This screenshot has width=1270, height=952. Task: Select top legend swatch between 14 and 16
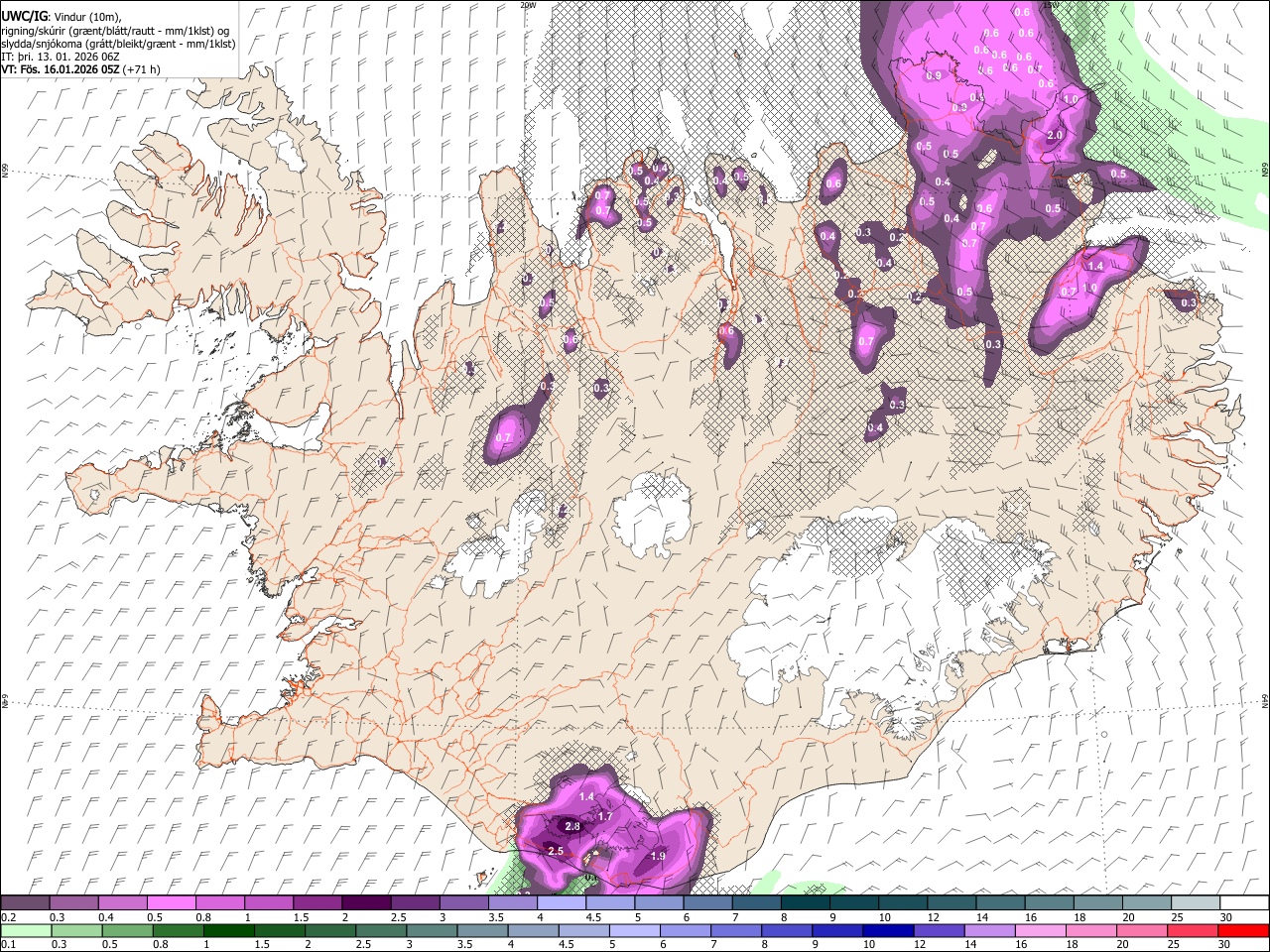coord(1001,903)
